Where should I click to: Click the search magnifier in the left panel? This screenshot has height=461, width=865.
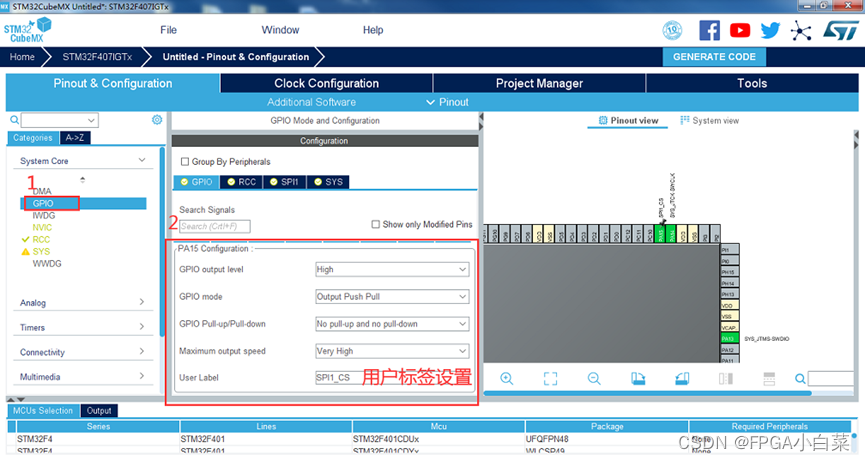[14, 120]
